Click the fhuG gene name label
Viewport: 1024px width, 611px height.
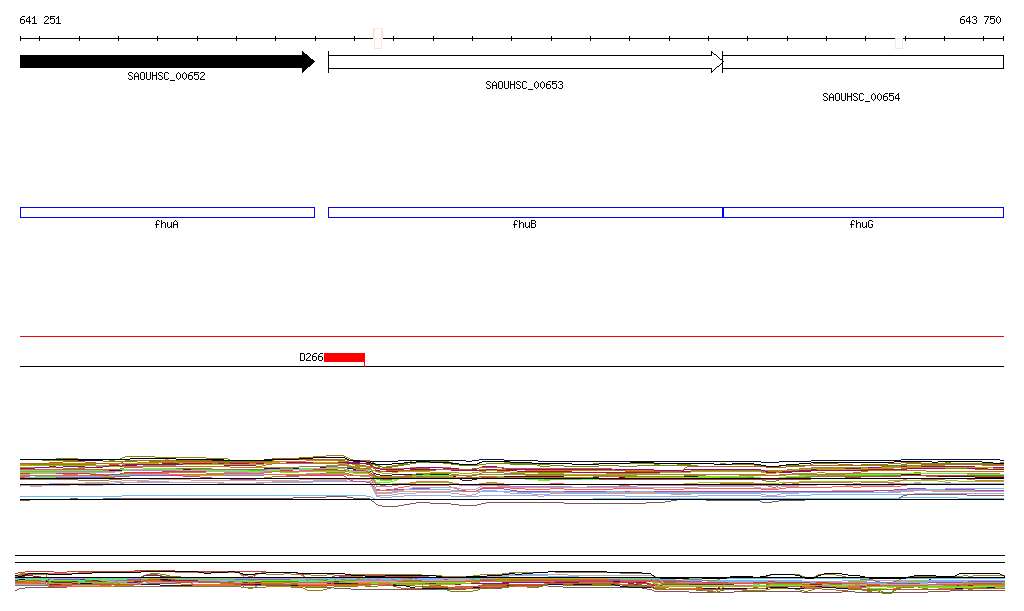coord(861,225)
